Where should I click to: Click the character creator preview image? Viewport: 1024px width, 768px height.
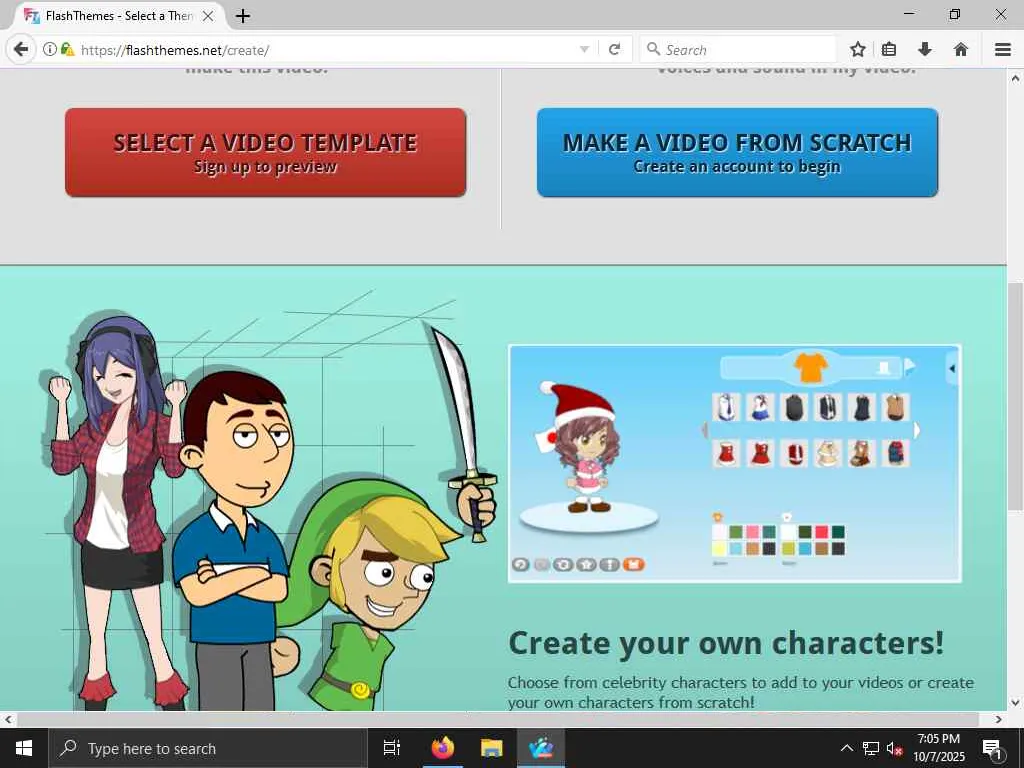point(735,463)
